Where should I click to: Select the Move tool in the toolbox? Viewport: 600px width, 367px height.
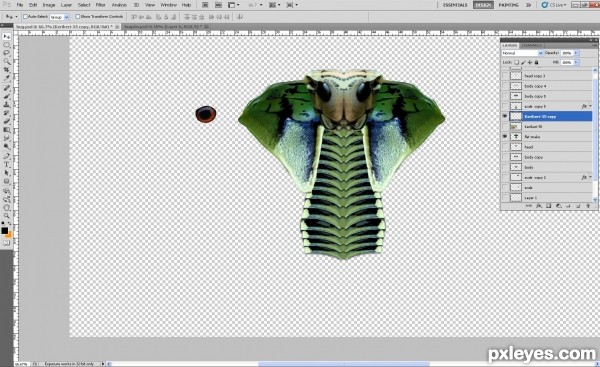click(7, 37)
